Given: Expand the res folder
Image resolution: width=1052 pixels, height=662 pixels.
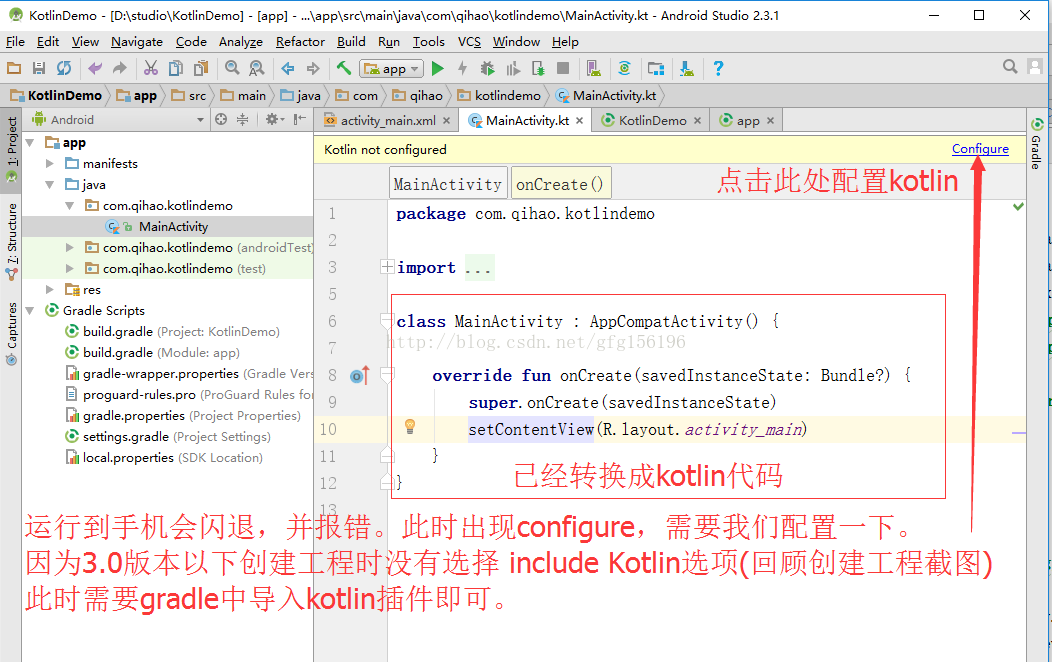Looking at the screenshot, I should tap(50, 290).
